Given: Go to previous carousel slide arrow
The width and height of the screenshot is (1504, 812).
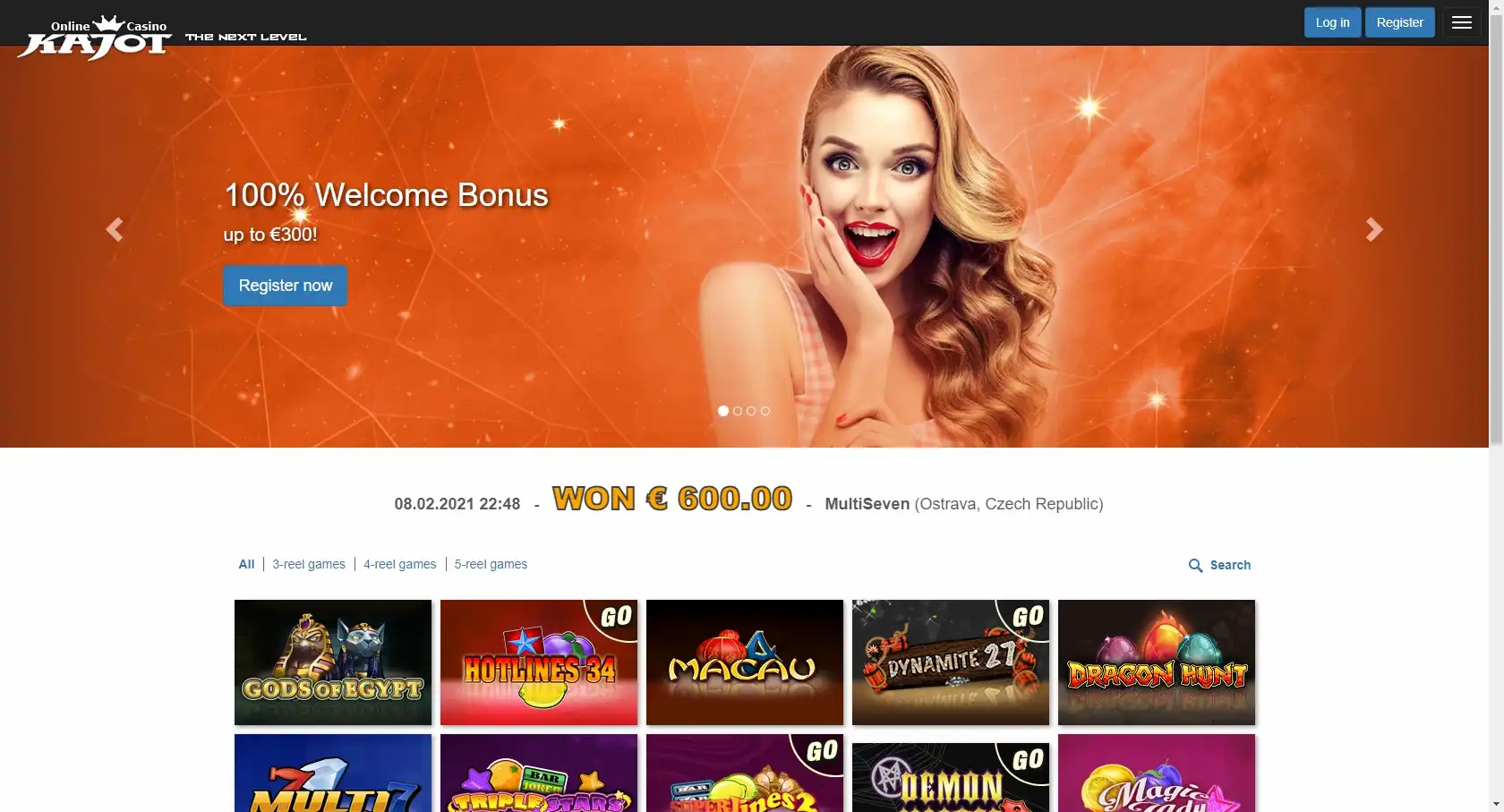Looking at the screenshot, I should (115, 230).
